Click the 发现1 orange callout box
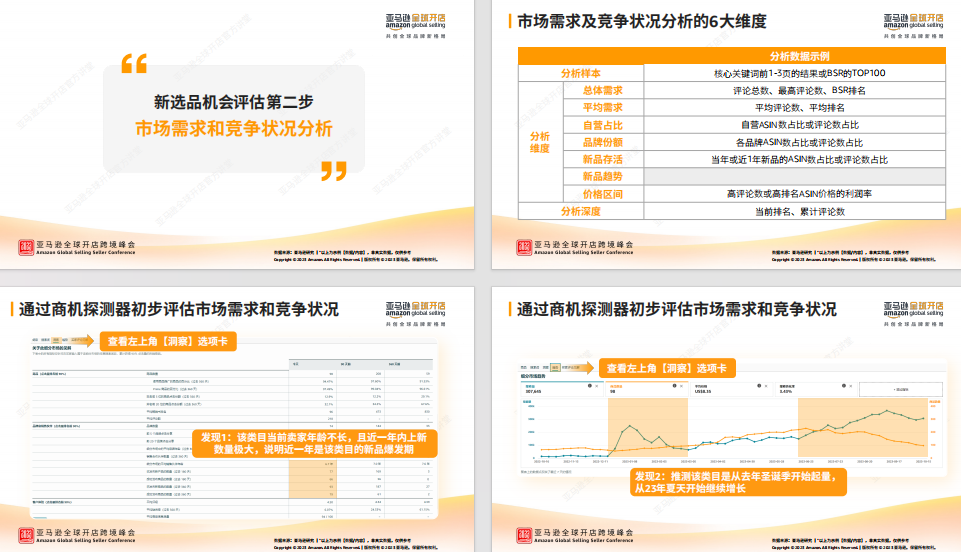Viewport: 961px width, 552px height. pos(314,444)
